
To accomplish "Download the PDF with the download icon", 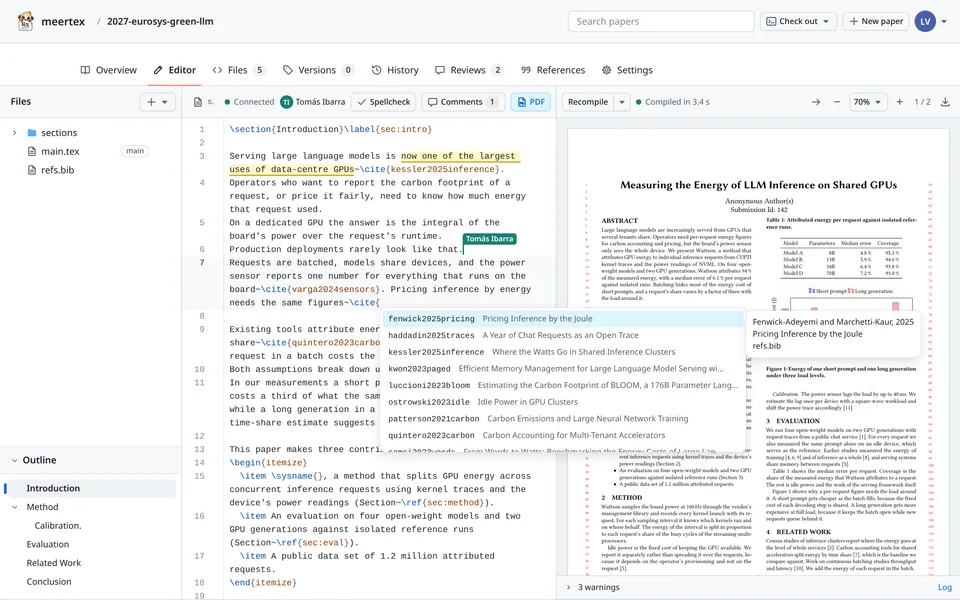I will 945,102.
